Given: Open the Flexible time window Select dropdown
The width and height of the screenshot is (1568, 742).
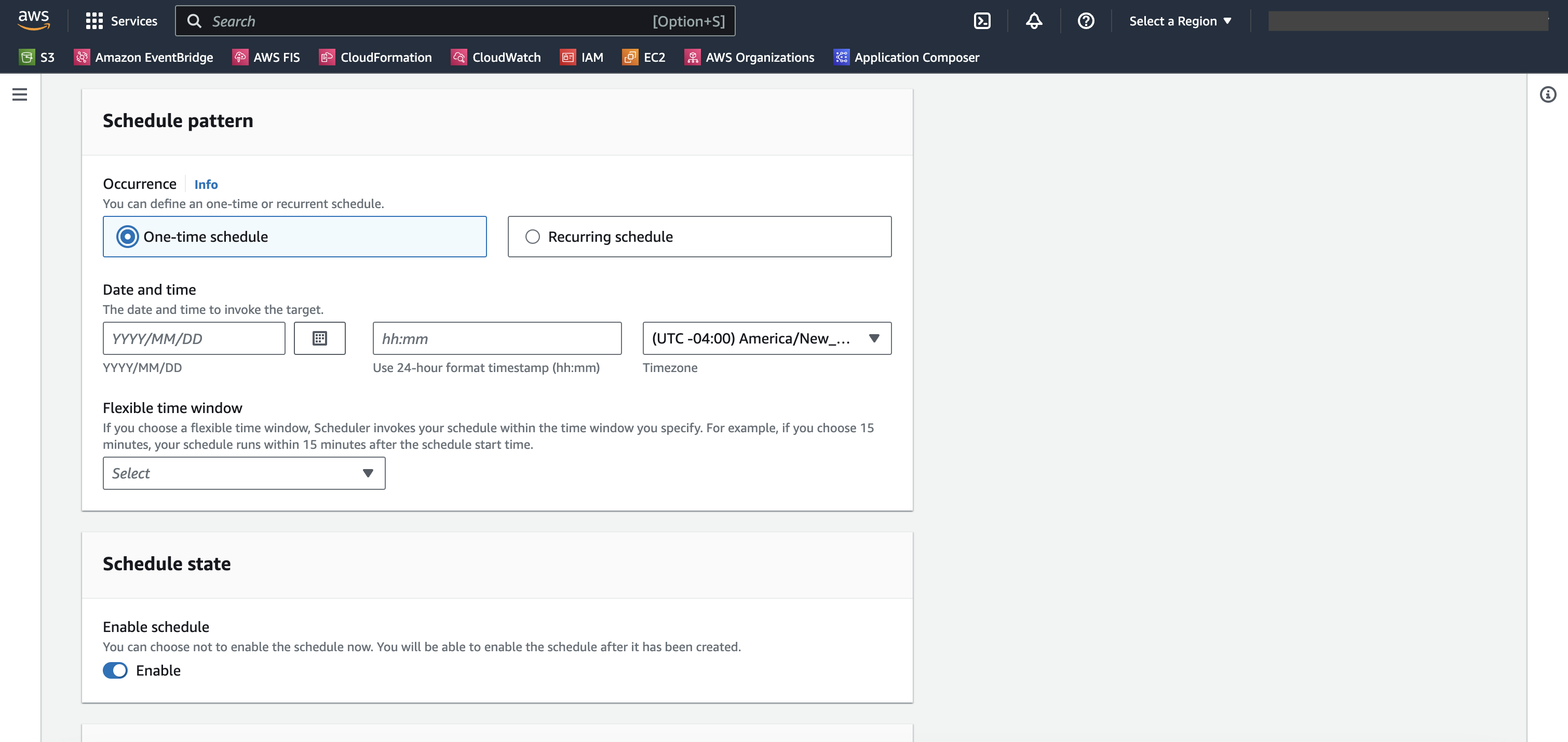Looking at the screenshot, I should click(244, 473).
